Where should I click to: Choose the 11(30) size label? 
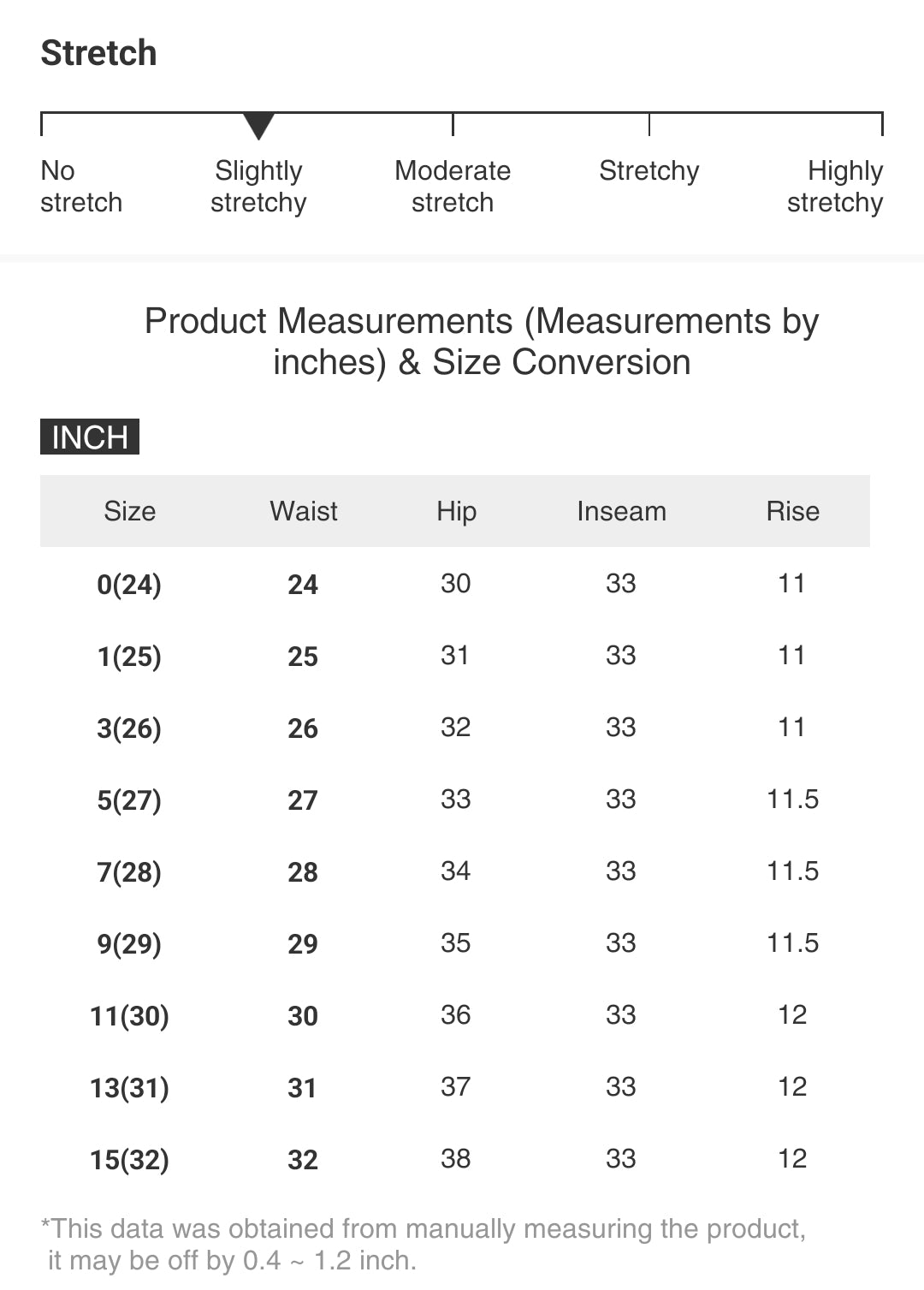(129, 1016)
